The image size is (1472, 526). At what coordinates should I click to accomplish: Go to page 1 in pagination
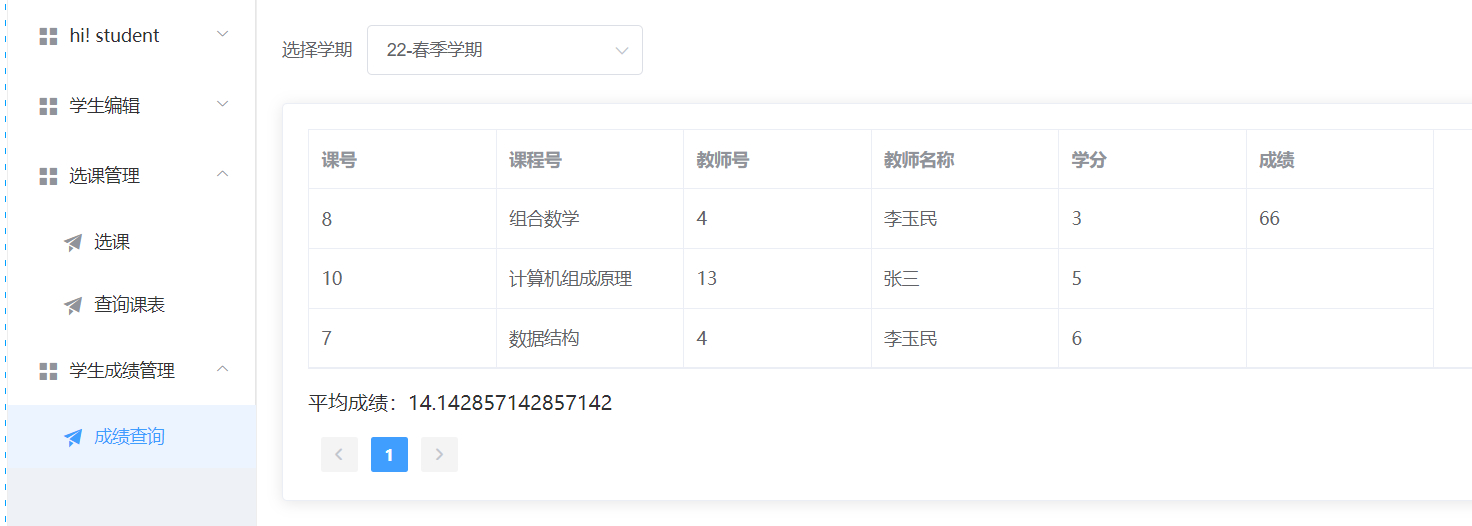pyautogui.click(x=389, y=455)
